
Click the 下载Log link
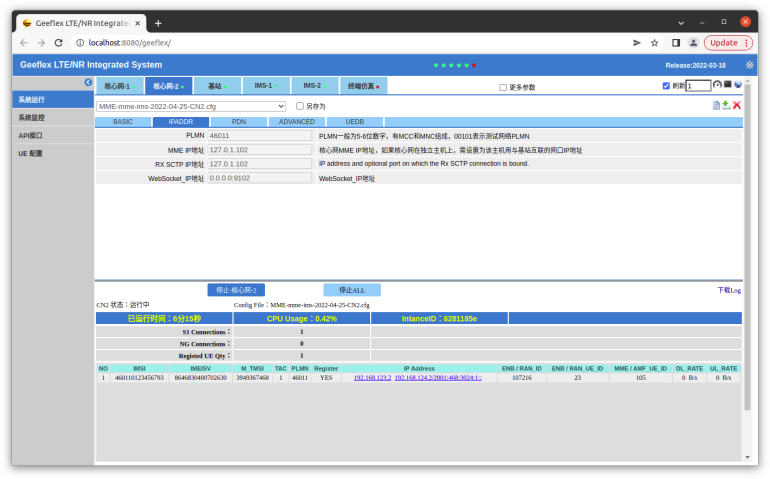[x=729, y=290]
